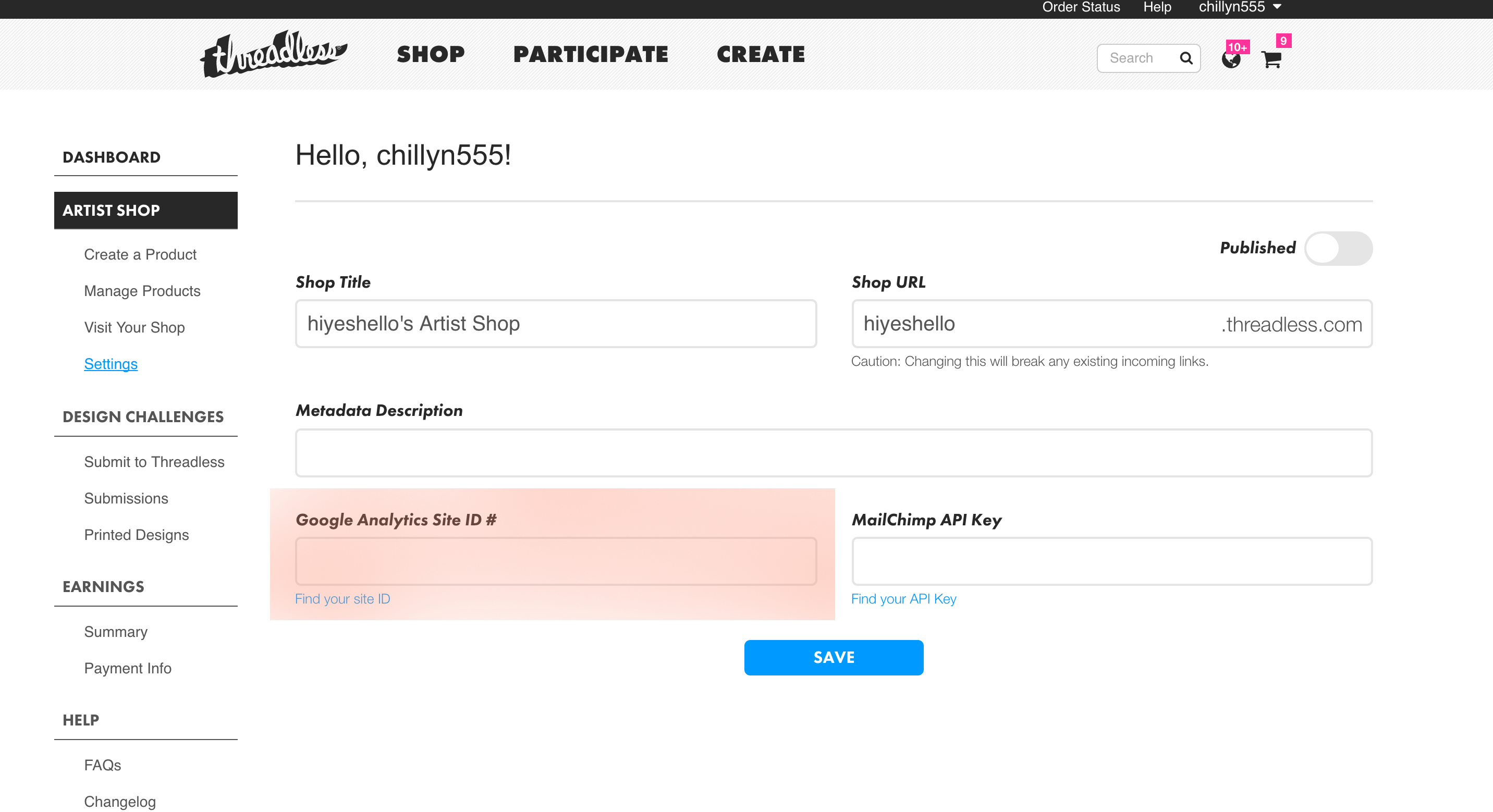Click the 'Google Analytics Site ID #' label

(396, 520)
